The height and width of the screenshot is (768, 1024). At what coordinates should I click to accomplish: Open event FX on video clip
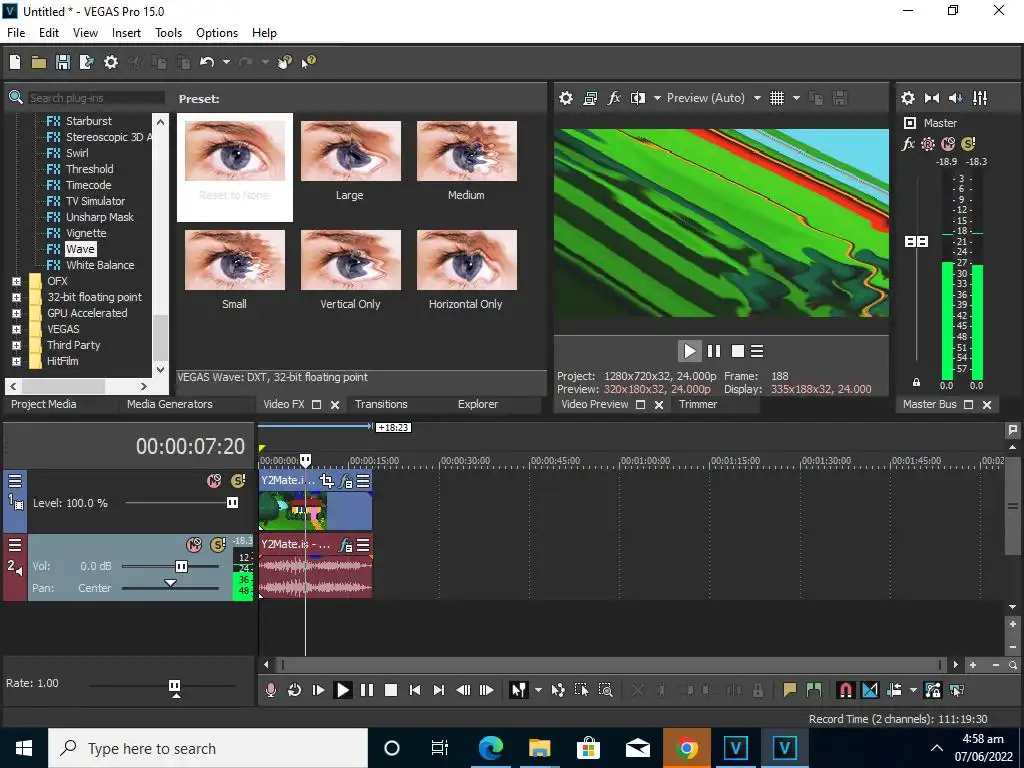[x=345, y=481]
